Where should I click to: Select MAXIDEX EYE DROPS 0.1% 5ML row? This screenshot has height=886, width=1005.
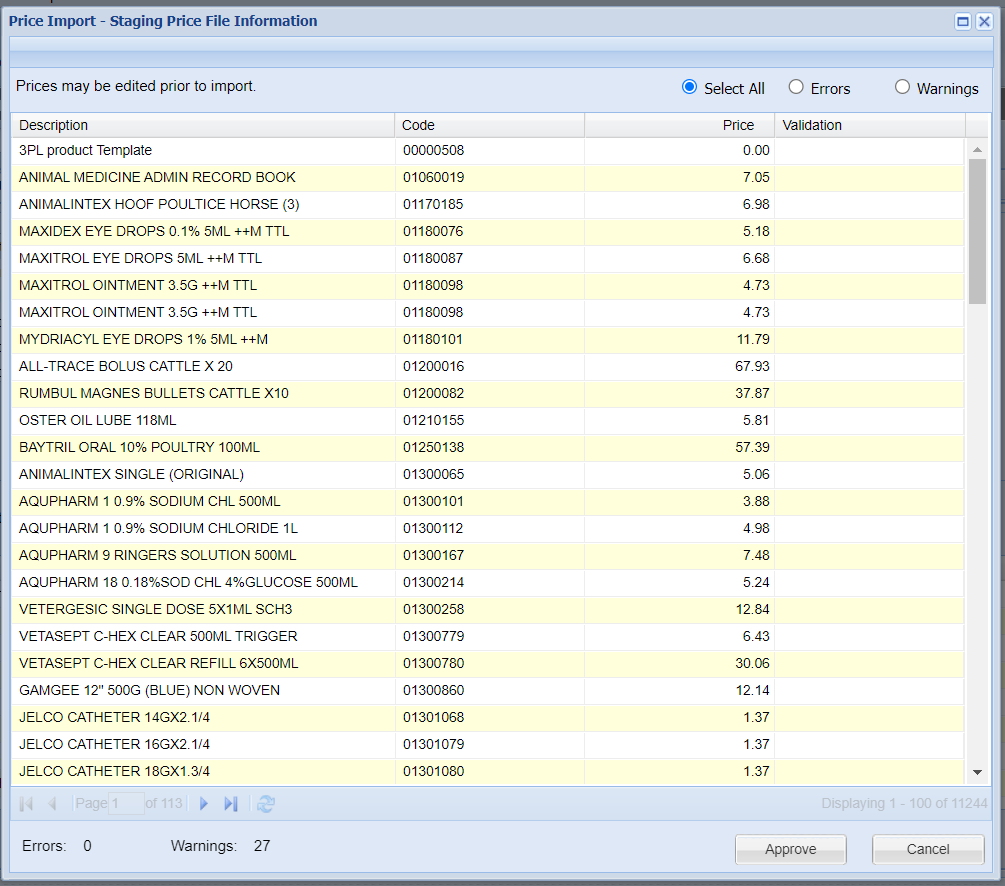point(487,231)
